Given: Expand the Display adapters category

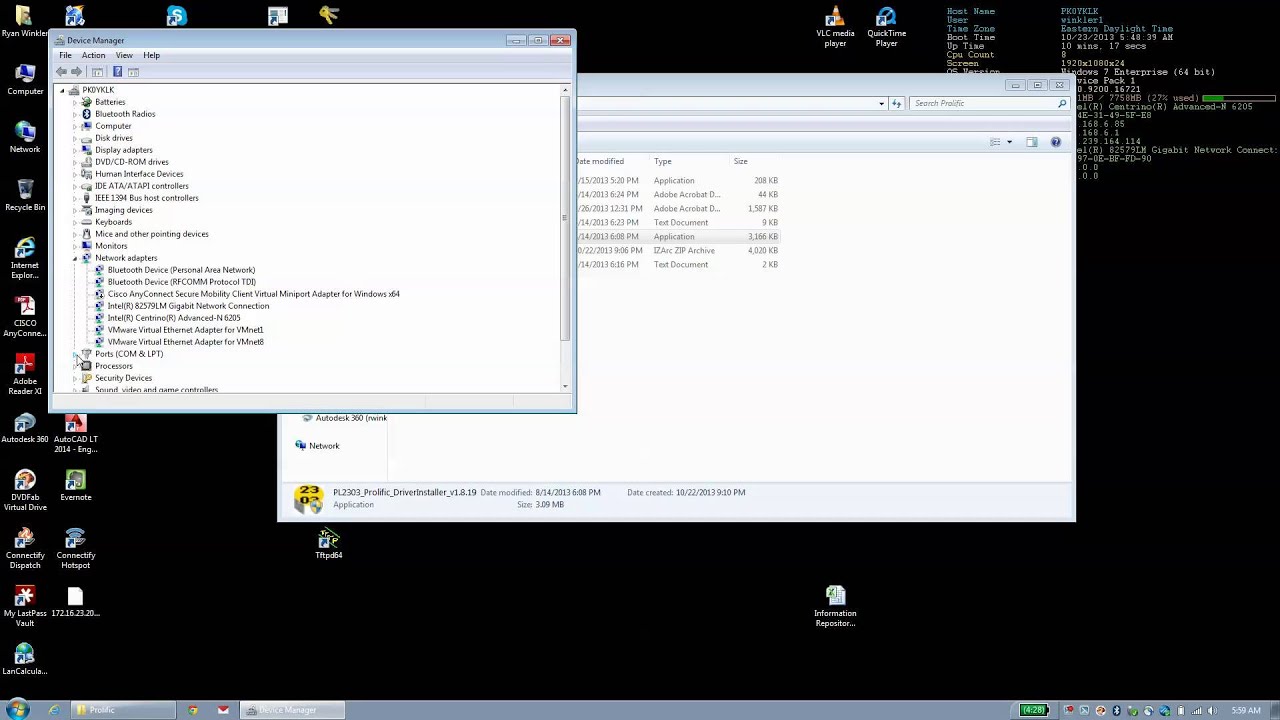Looking at the screenshot, I should [75, 150].
